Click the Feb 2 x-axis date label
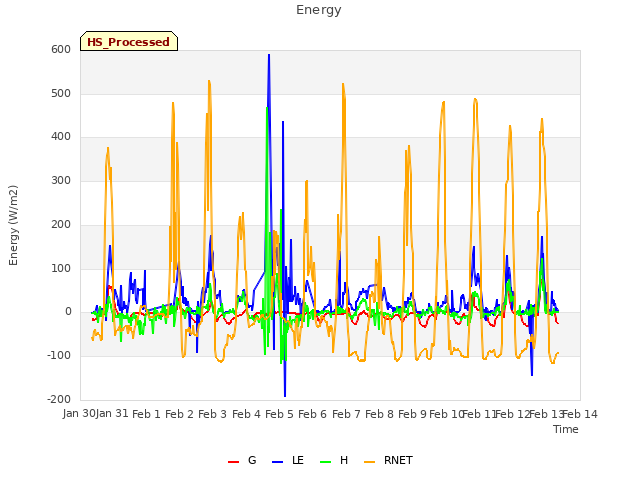The width and height of the screenshot is (640, 480). tap(179, 414)
